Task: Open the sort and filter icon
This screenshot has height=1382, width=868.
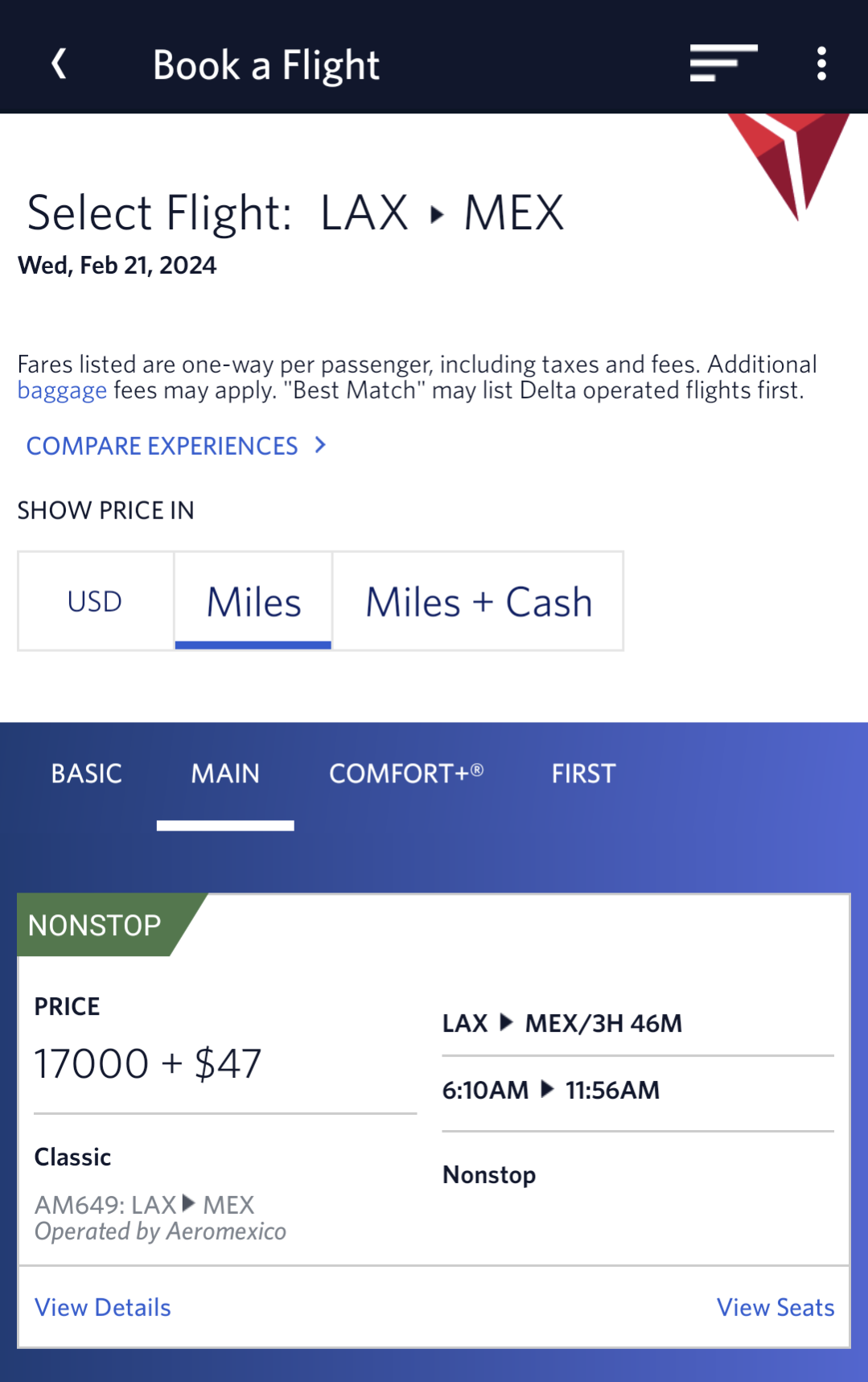Action: [x=723, y=63]
